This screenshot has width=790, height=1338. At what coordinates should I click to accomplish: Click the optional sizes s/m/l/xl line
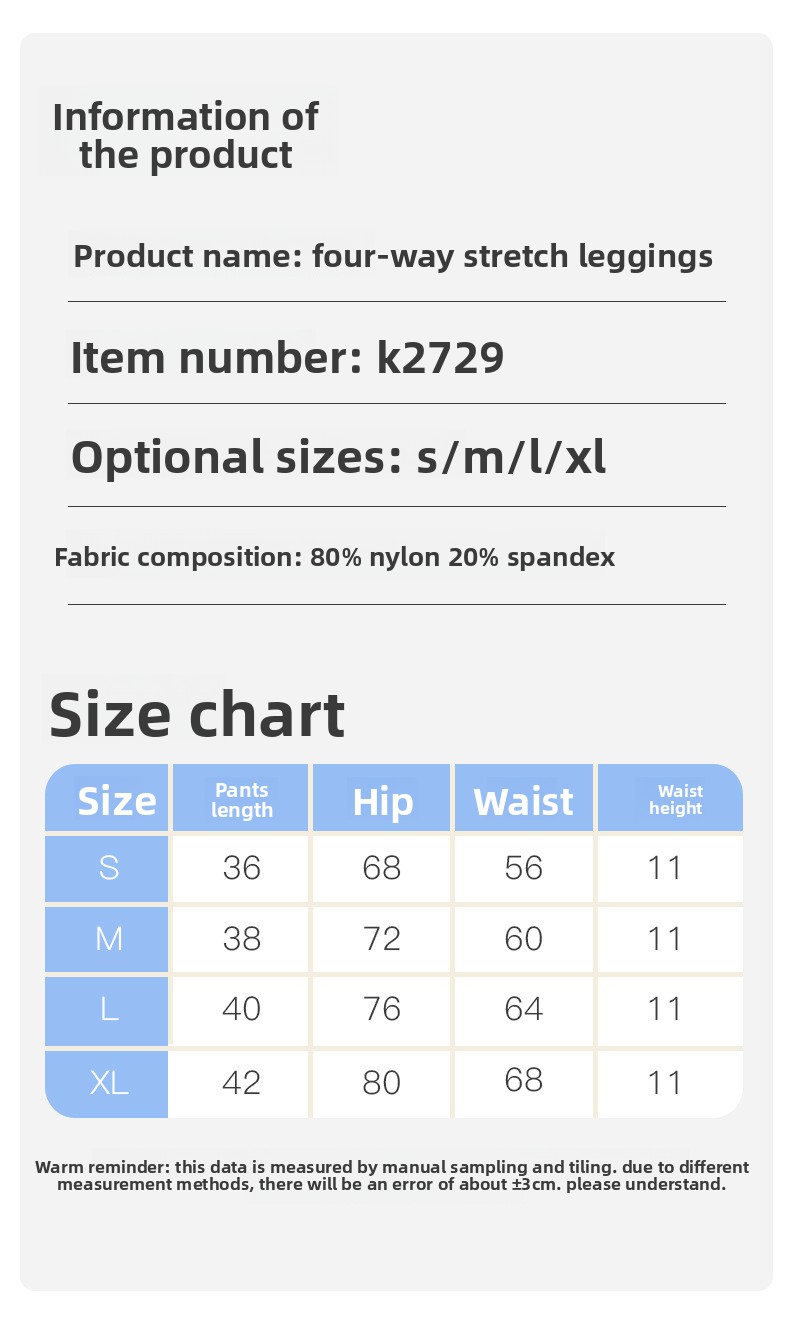click(x=338, y=457)
